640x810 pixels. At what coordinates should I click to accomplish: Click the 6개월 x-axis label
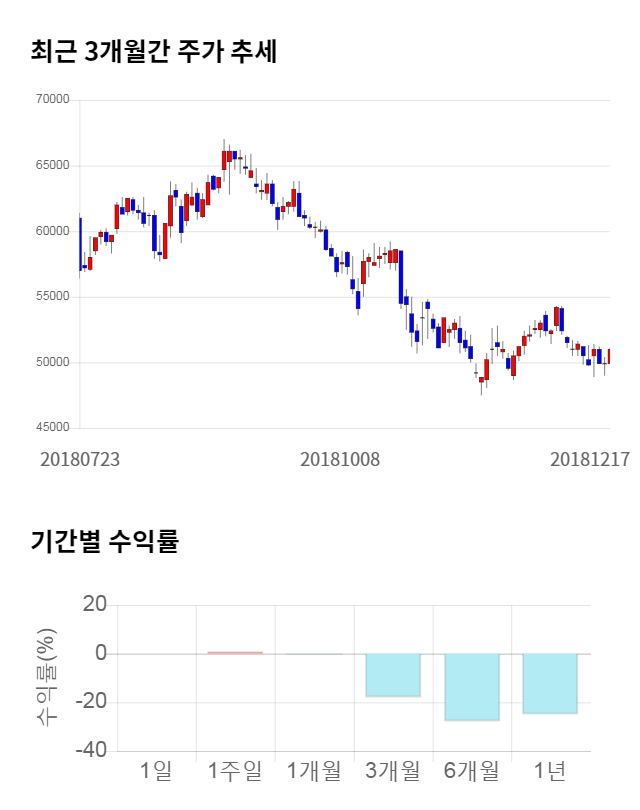472,771
